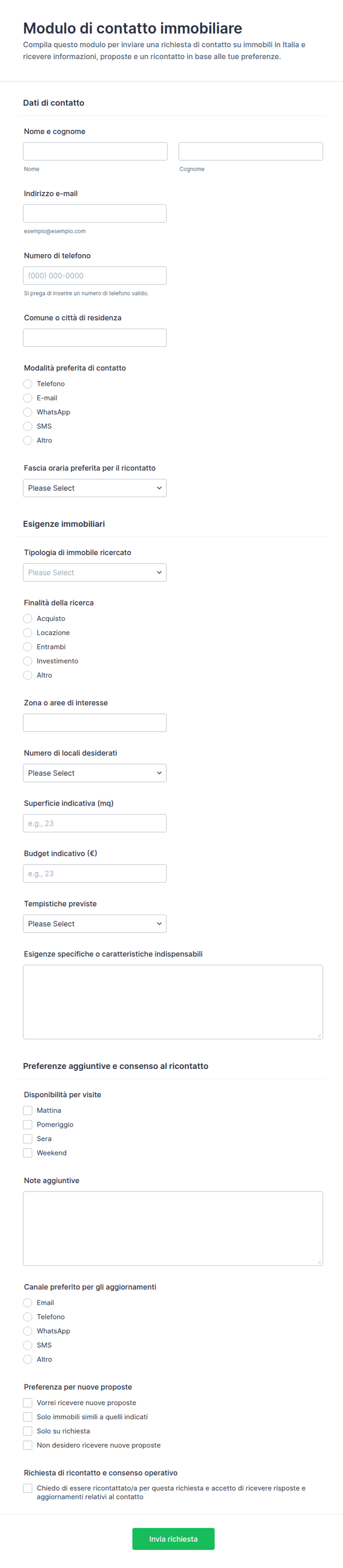This screenshot has height=1568, width=343.
Task: Click the Nome first name field
Action: point(95,151)
